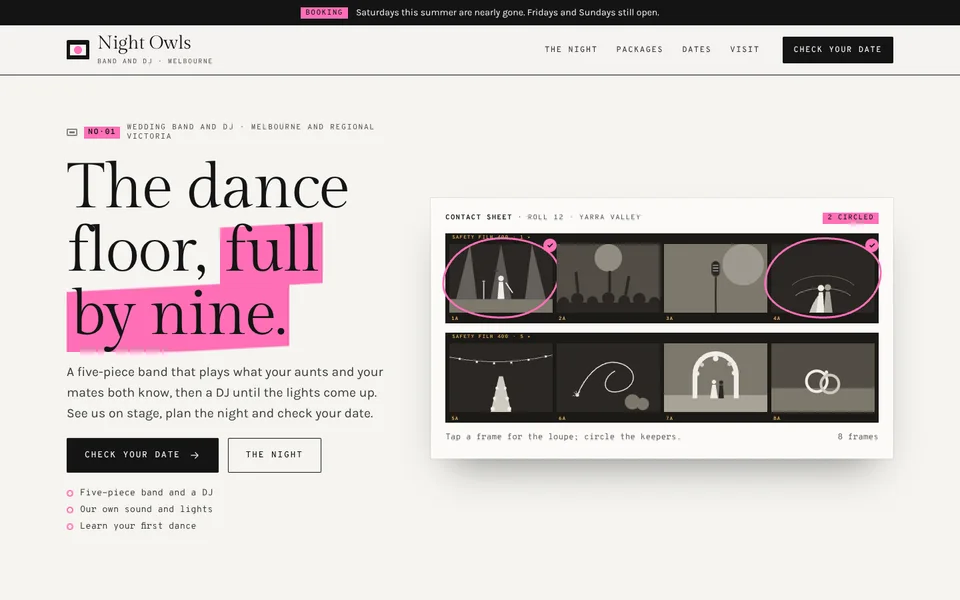Open The Night menu item

pos(571,50)
